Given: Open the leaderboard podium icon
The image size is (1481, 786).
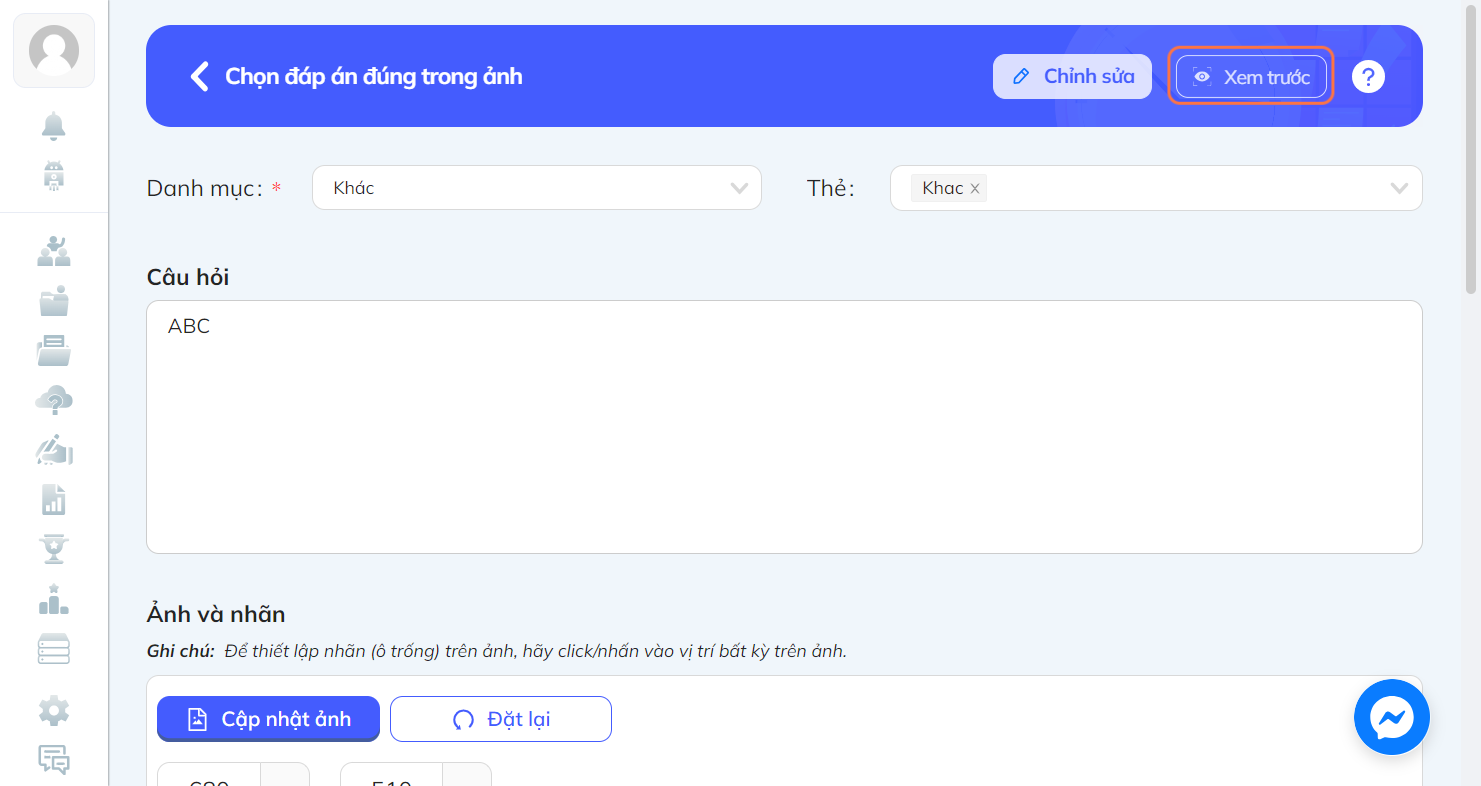Looking at the screenshot, I should click(x=54, y=600).
